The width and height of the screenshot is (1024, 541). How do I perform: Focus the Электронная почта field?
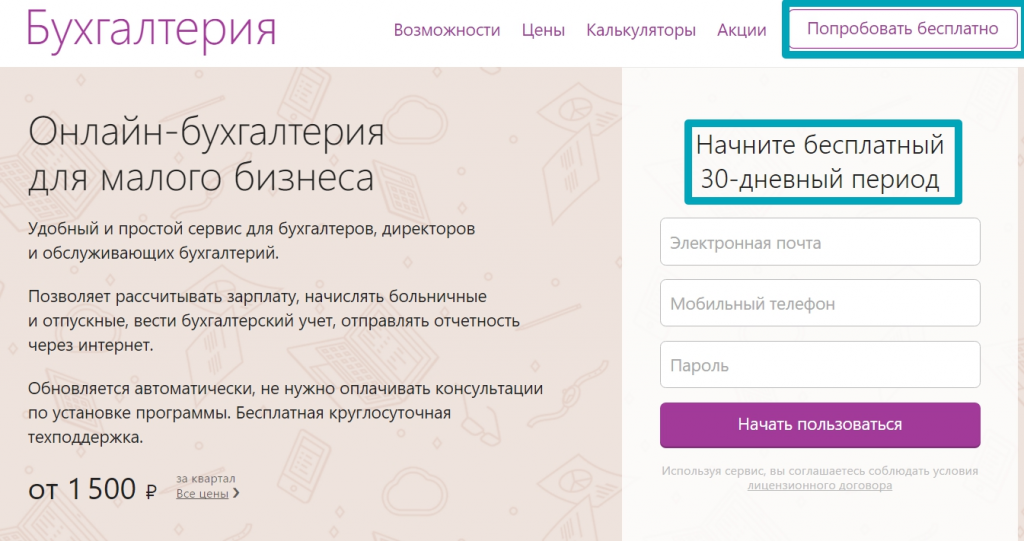pos(820,242)
